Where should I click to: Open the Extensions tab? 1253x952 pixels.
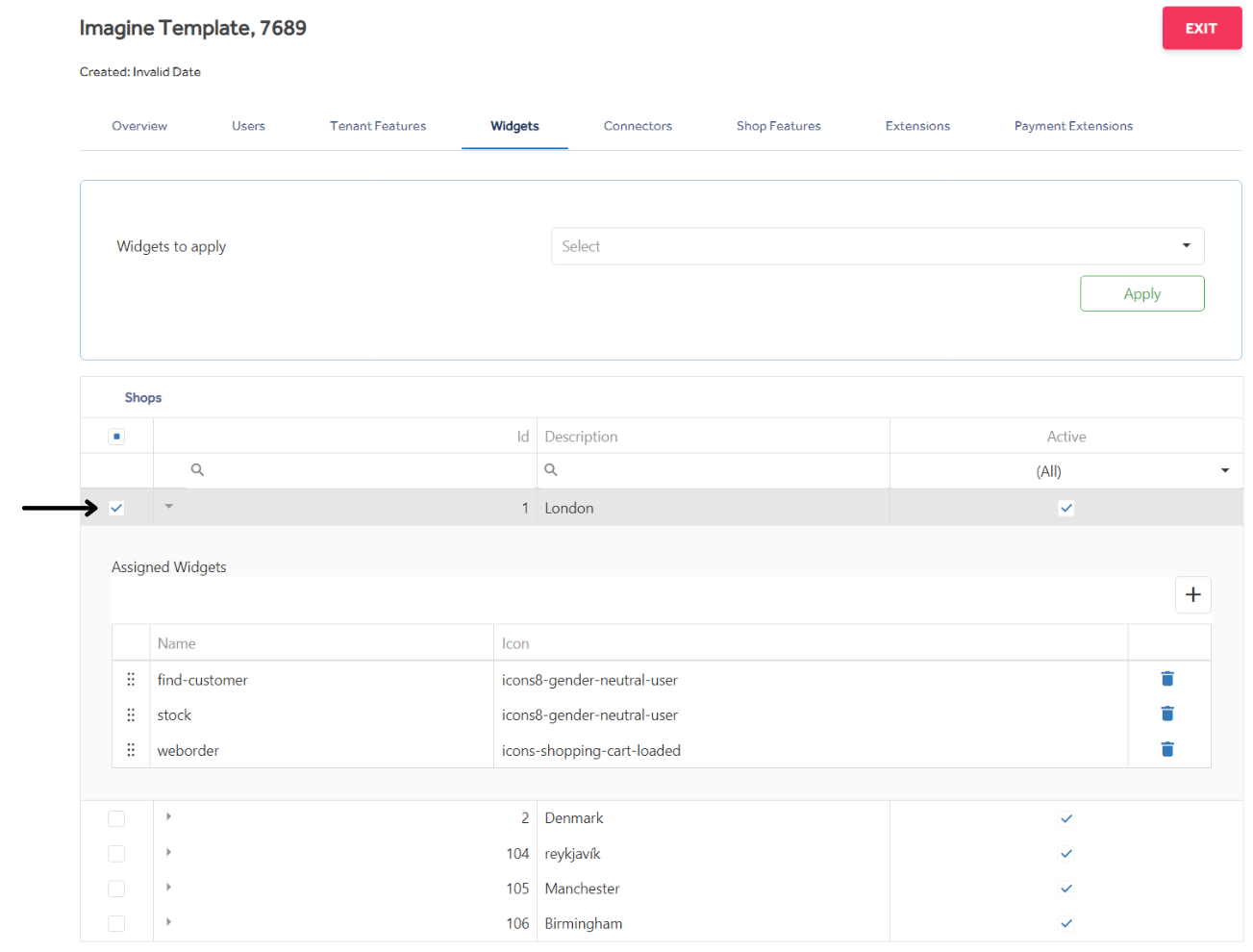click(x=917, y=126)
